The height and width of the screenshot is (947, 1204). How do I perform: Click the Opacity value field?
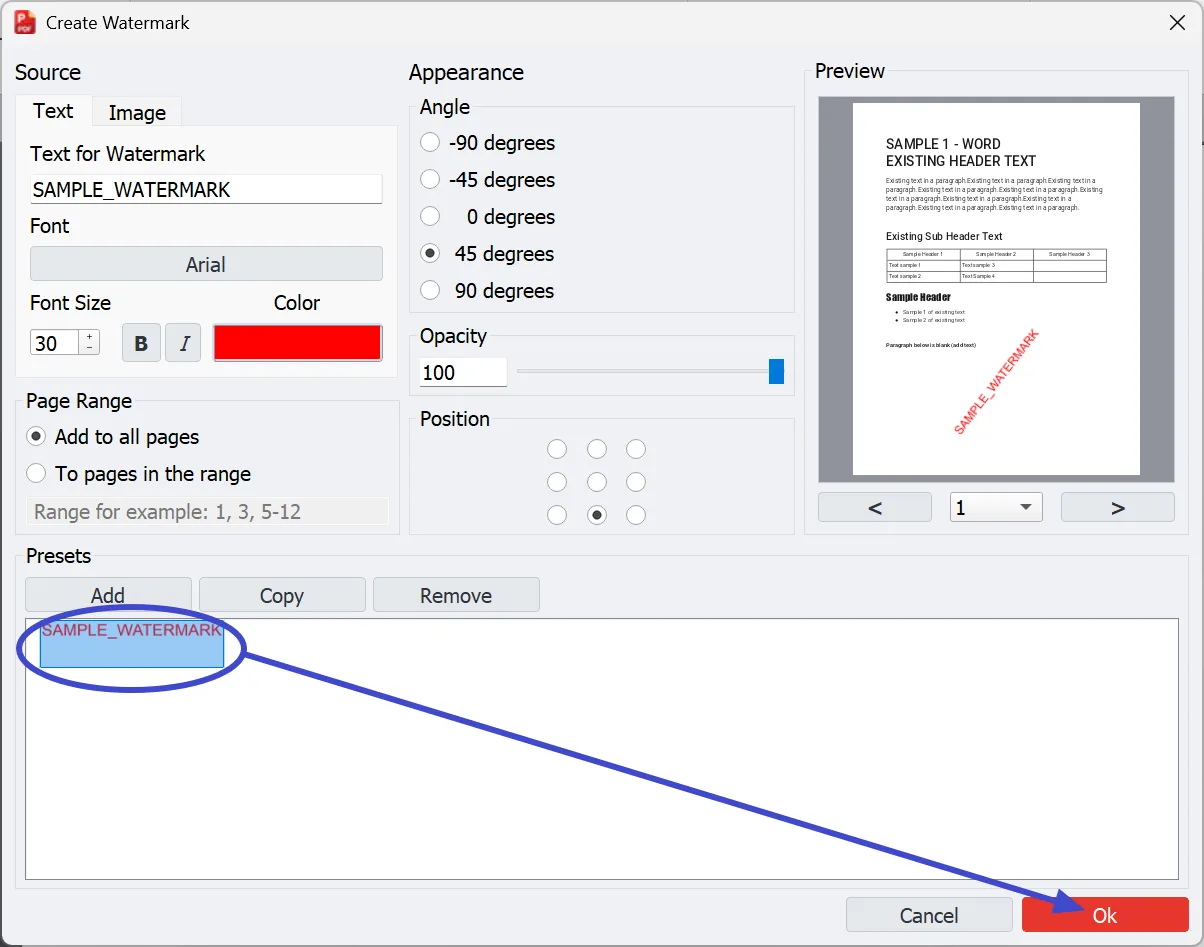tap(463, 372)
